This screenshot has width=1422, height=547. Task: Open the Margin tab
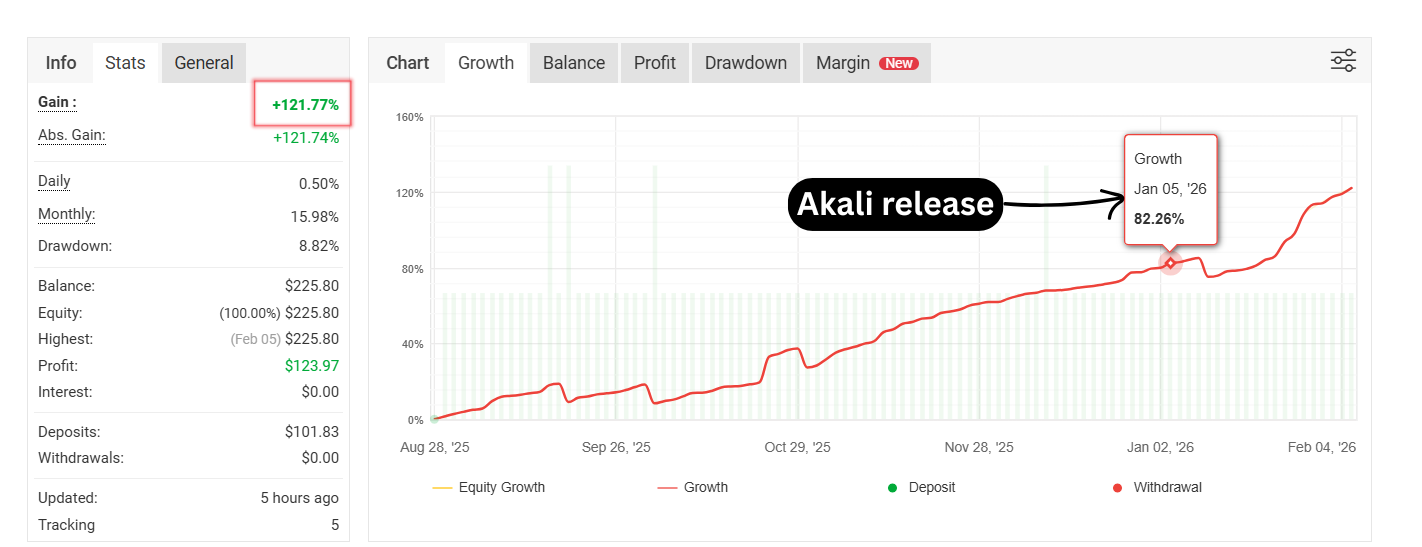coord(843,63)
